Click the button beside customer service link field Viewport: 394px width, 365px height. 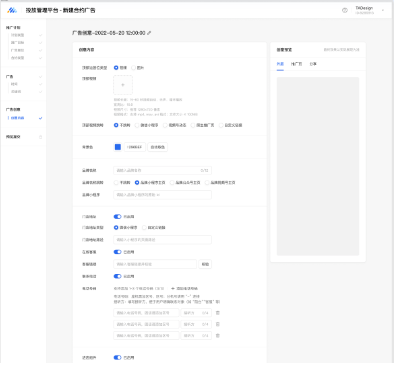(205, 264)
